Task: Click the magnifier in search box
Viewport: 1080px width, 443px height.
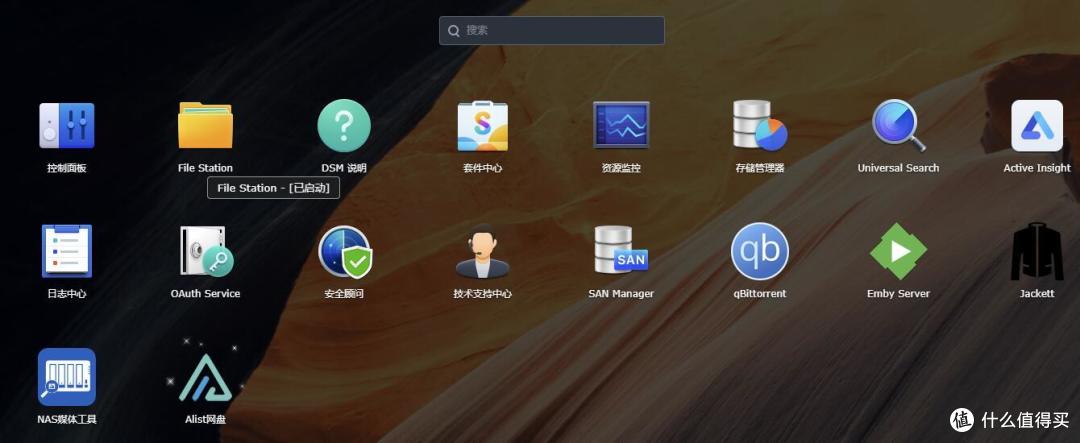Action: [454, 30]
